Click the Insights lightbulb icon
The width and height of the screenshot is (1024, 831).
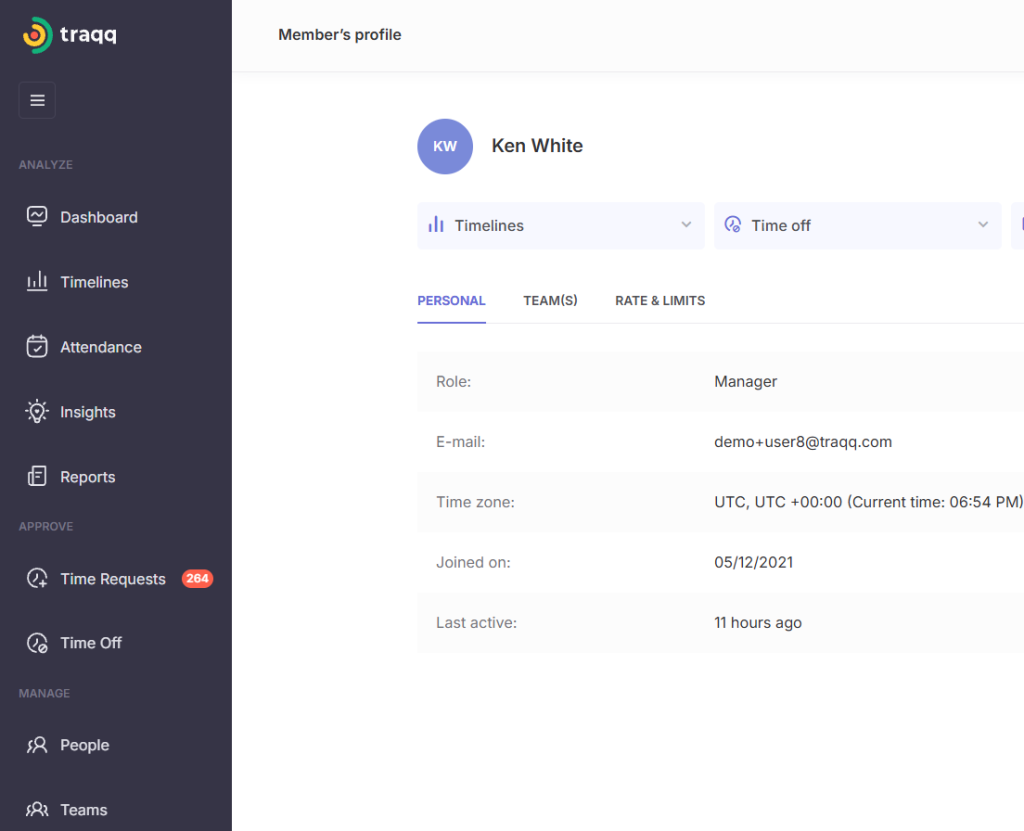click(37, 412)
